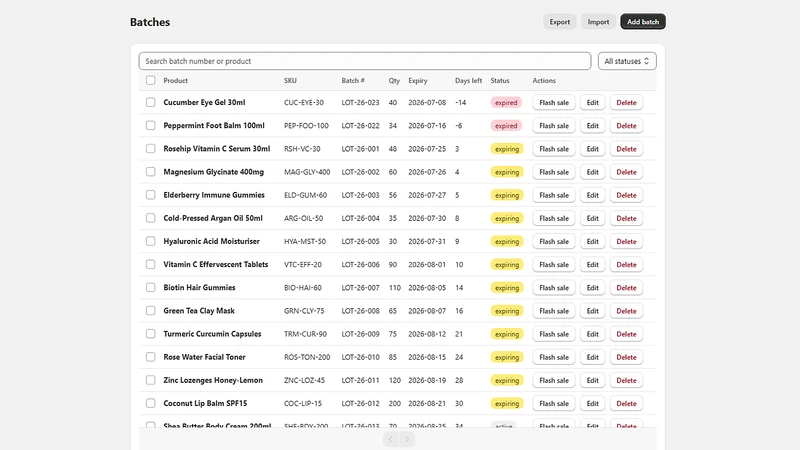Screen dimensions: 800x450
Task: Flash sale for Hyaluronic Acid Moisturiser
Action: 554,241
